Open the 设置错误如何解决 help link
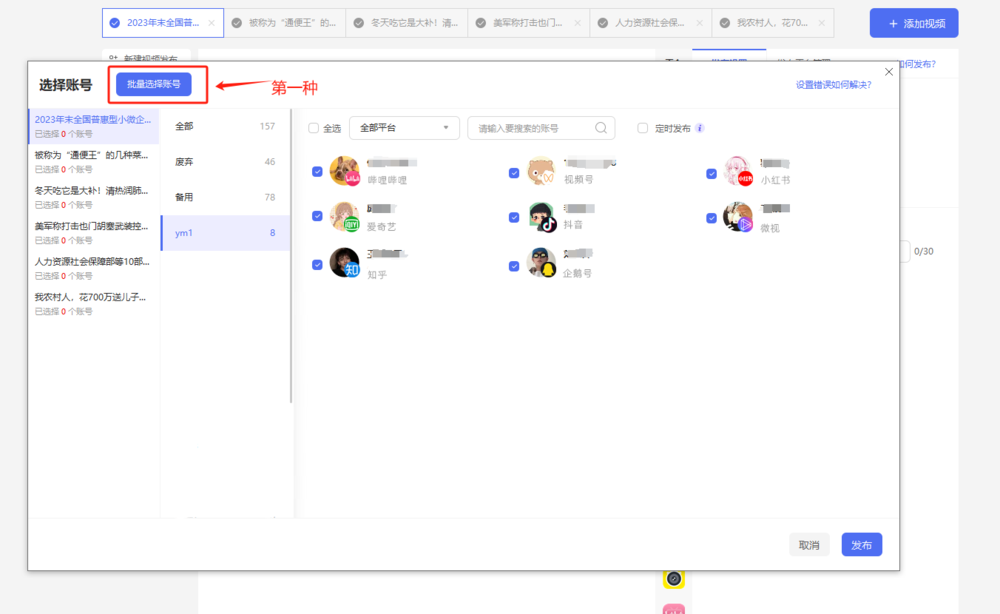This screenshot has width=1000, height=614. tap(833, 85)
